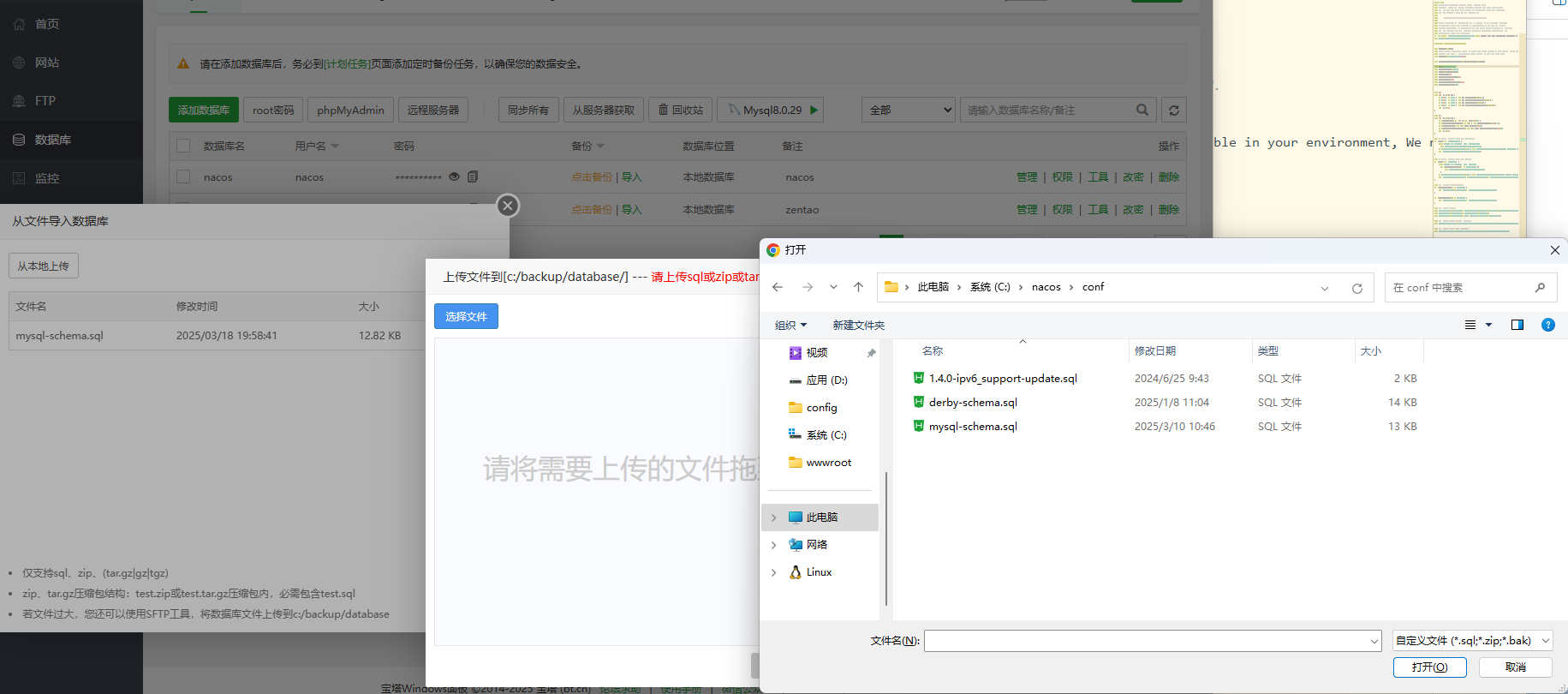Tick the nacos row checkbox
This screenshot has height=694, width=1568.
click(x=183, y=176)
